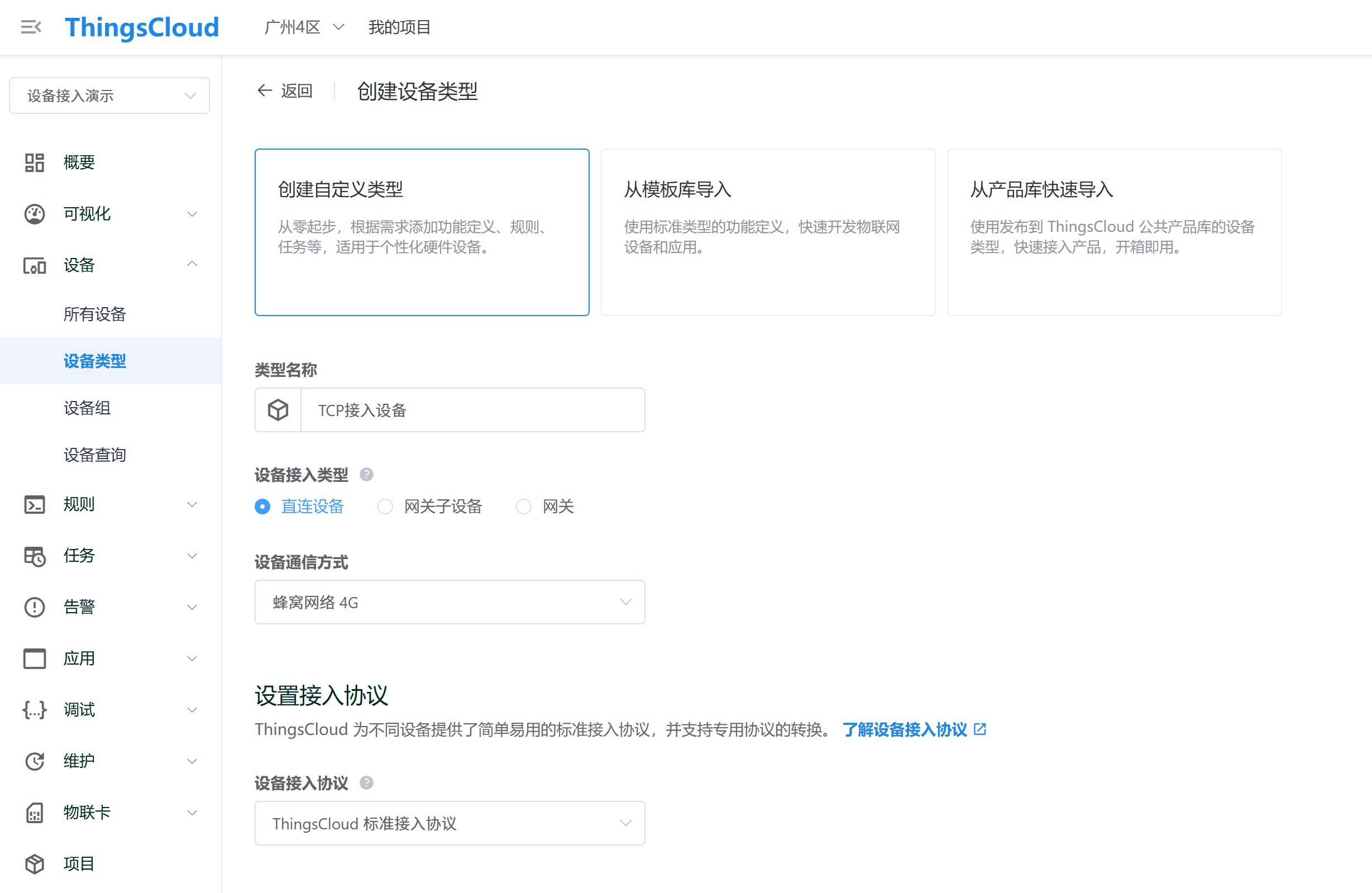Expand the 应用 submenu chevron
Image resolution: width=1372 pixels, height=893 pixels.
193,658
